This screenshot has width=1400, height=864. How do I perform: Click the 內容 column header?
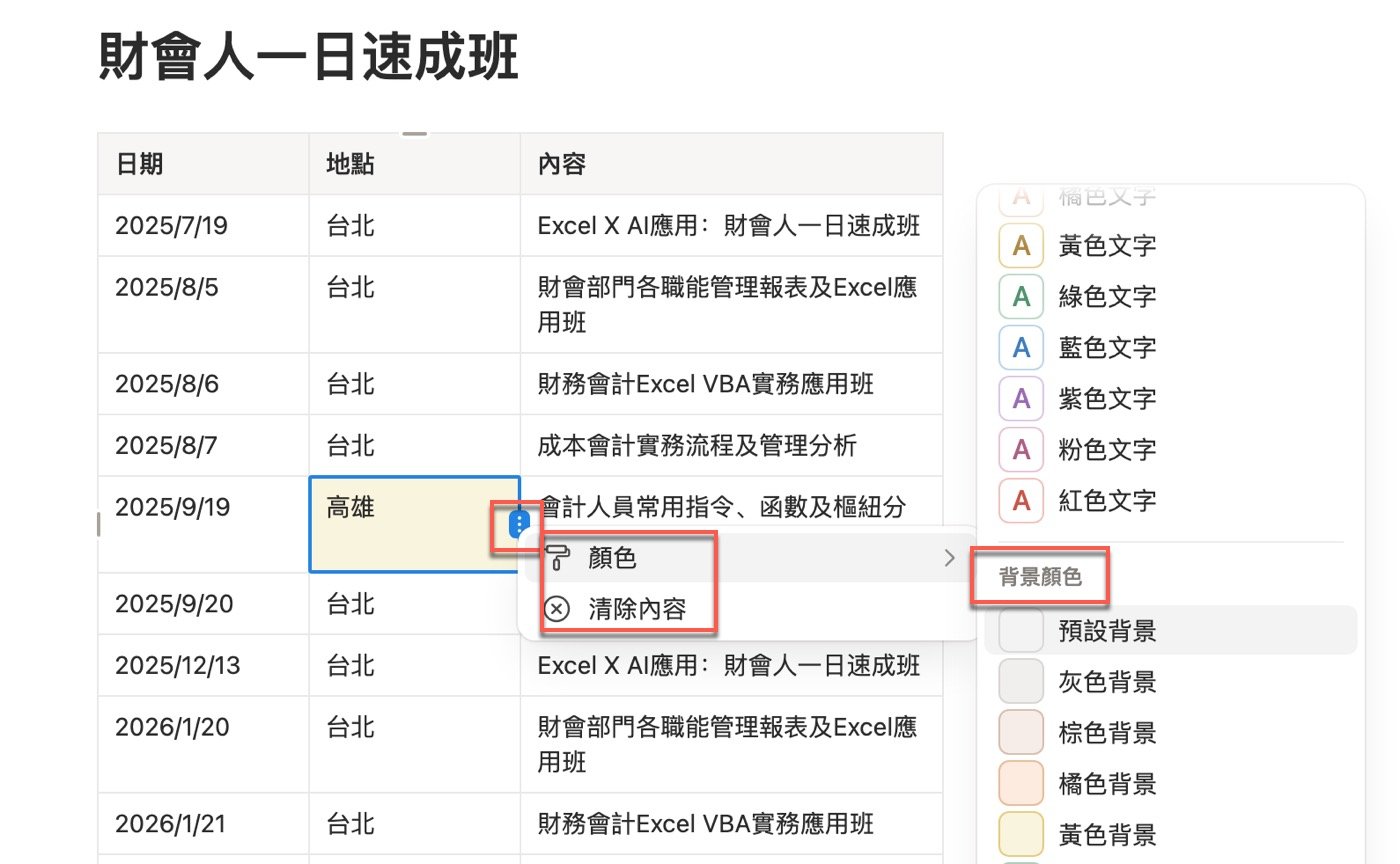tap(731, 164)
